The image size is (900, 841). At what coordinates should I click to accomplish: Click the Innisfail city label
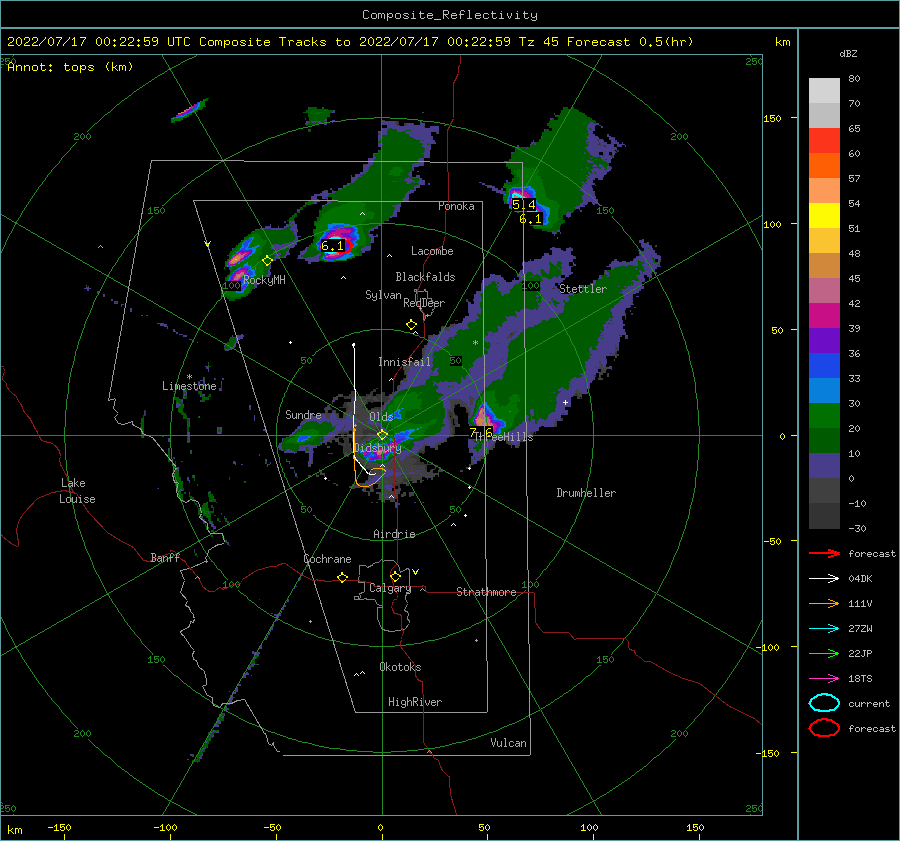coord(404,362)
